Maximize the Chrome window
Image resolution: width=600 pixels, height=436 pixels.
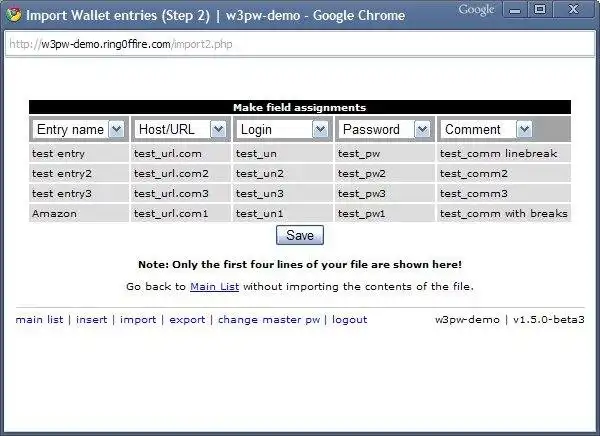[x=540, y=10]
